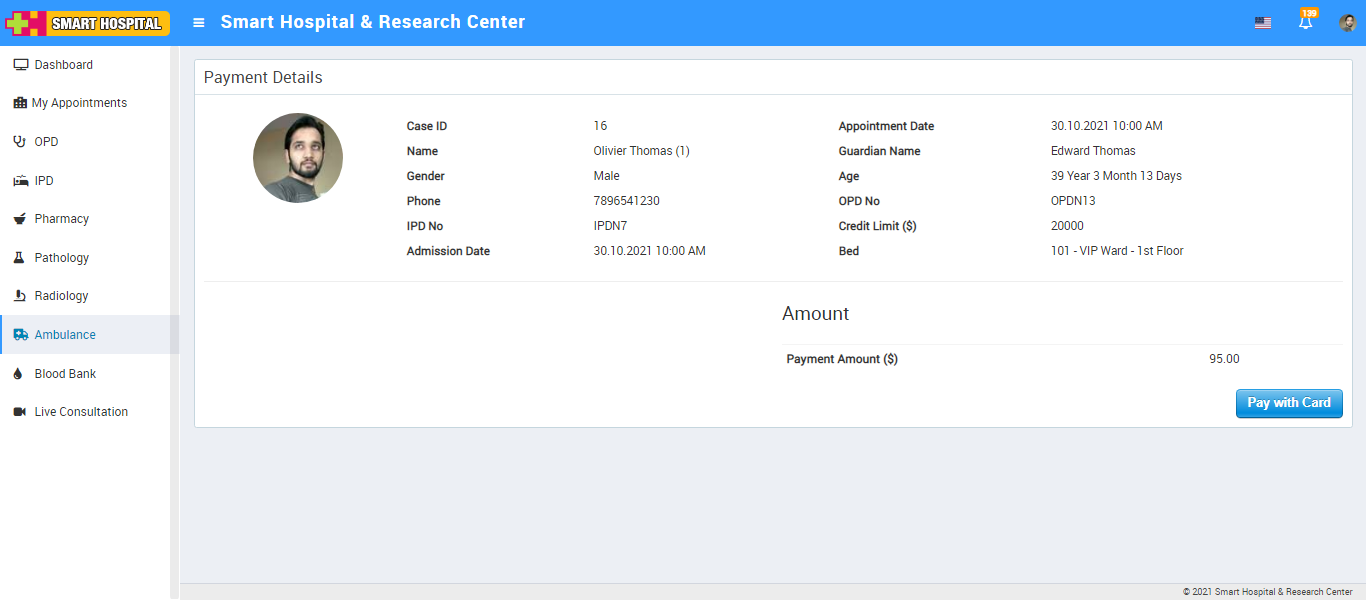Click the Dashboard monitor icon
Screen dimensions: 1366x600
click(x=20, y=65)
